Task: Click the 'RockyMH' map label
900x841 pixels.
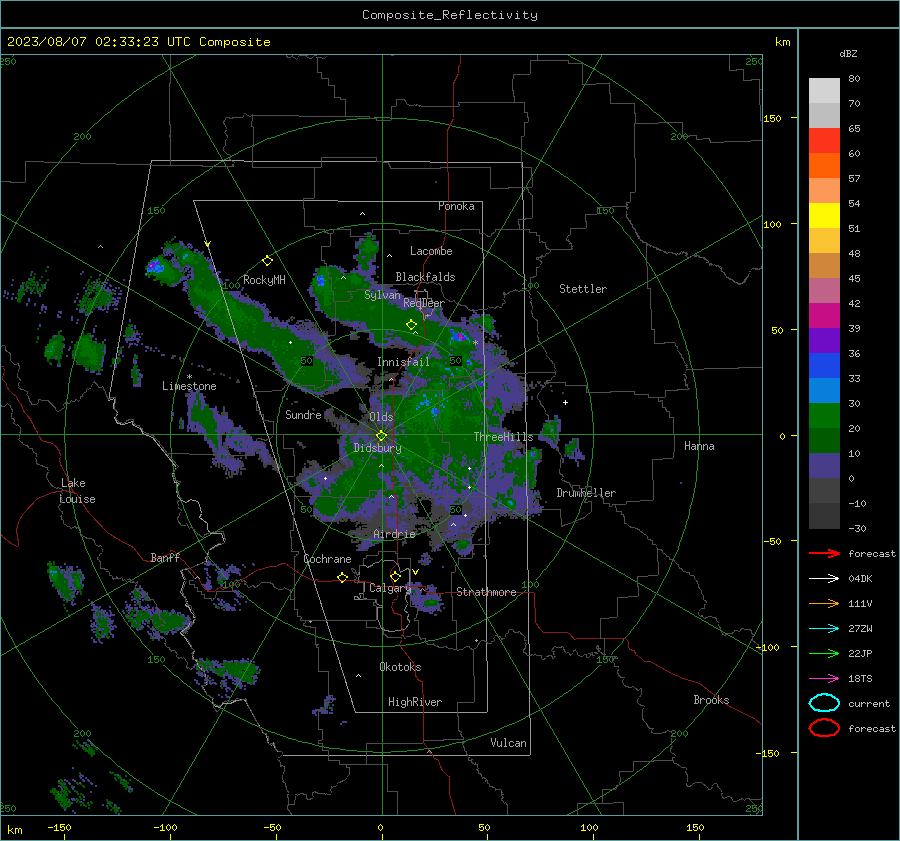Action: [264, 280]
